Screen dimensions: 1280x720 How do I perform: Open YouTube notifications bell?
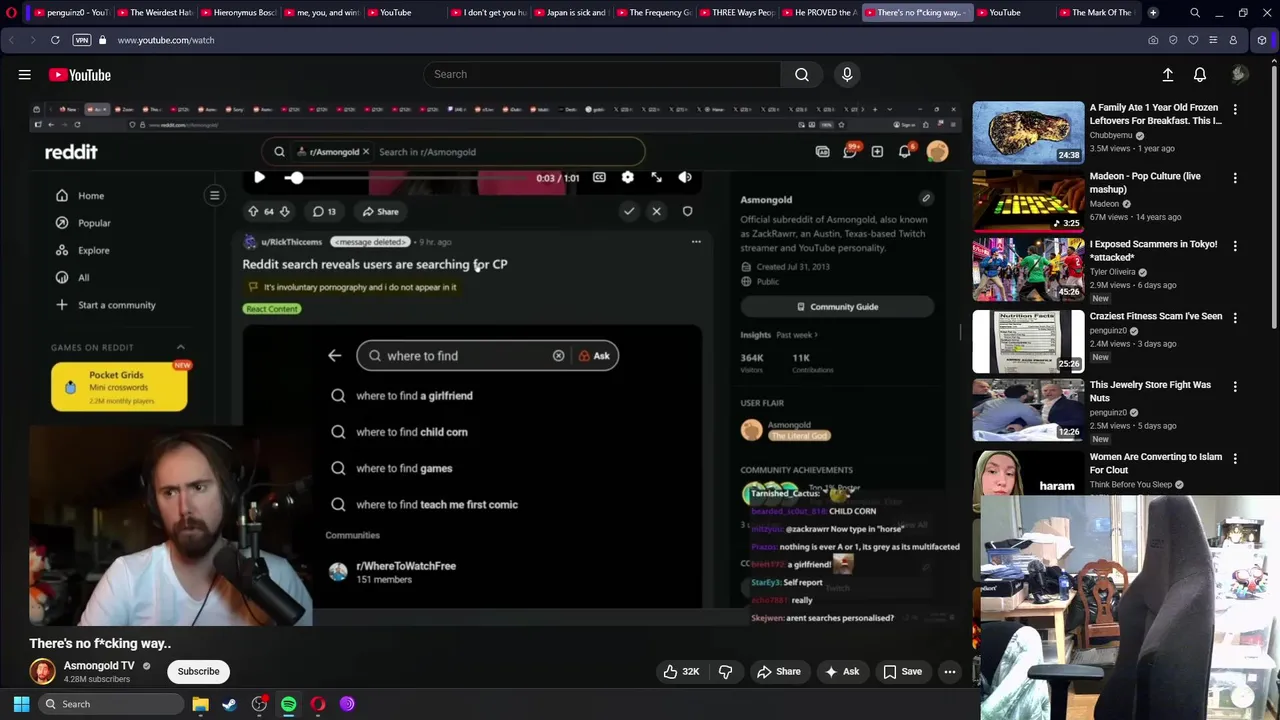[1200, 75]
